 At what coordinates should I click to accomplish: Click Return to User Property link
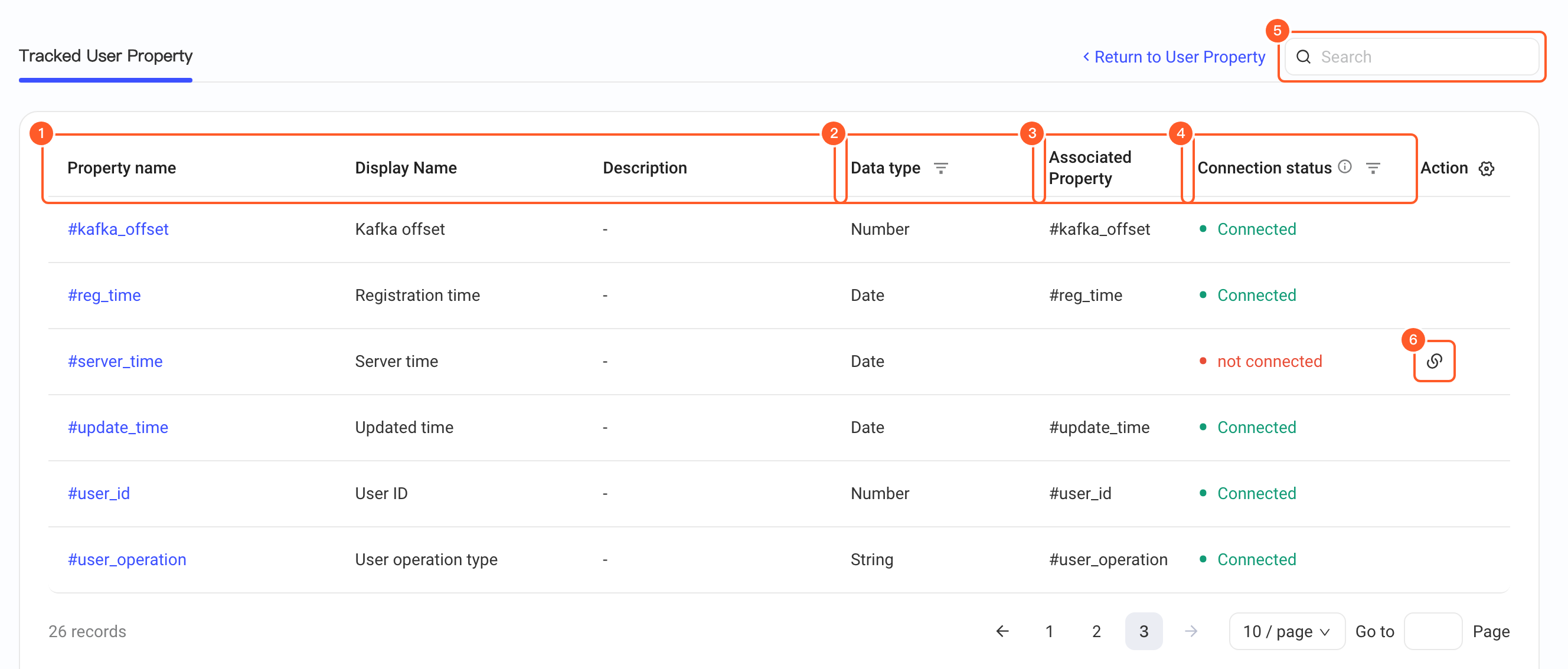[1174, 57]
